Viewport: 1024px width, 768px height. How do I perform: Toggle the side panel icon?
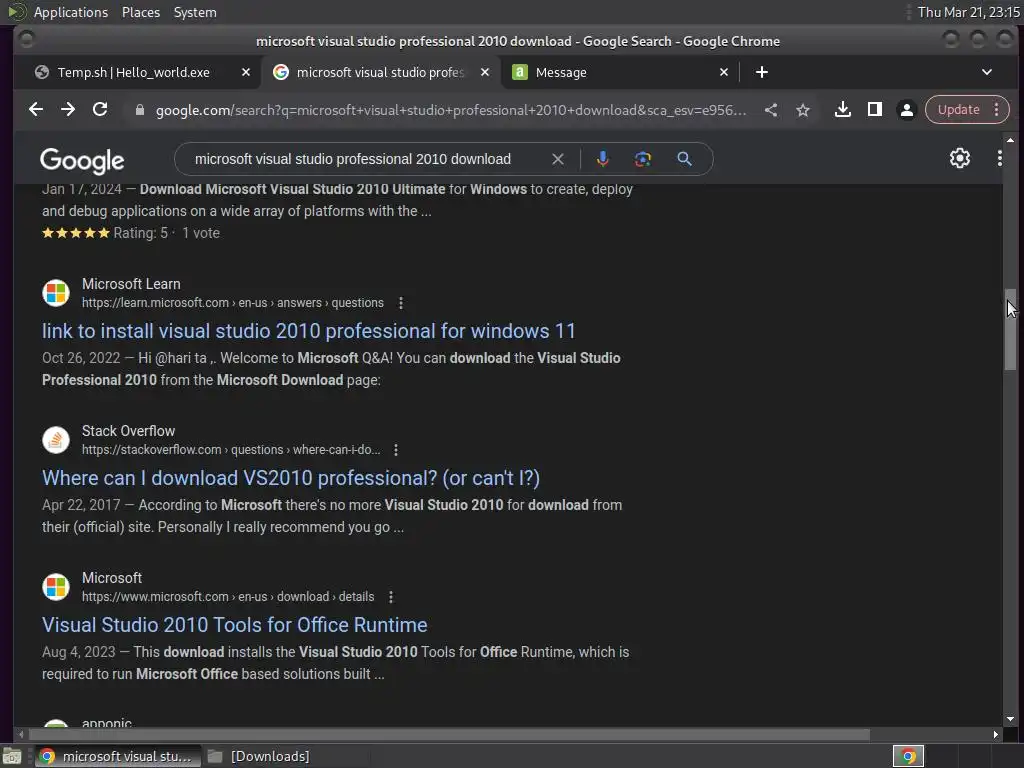pos(874,110)
